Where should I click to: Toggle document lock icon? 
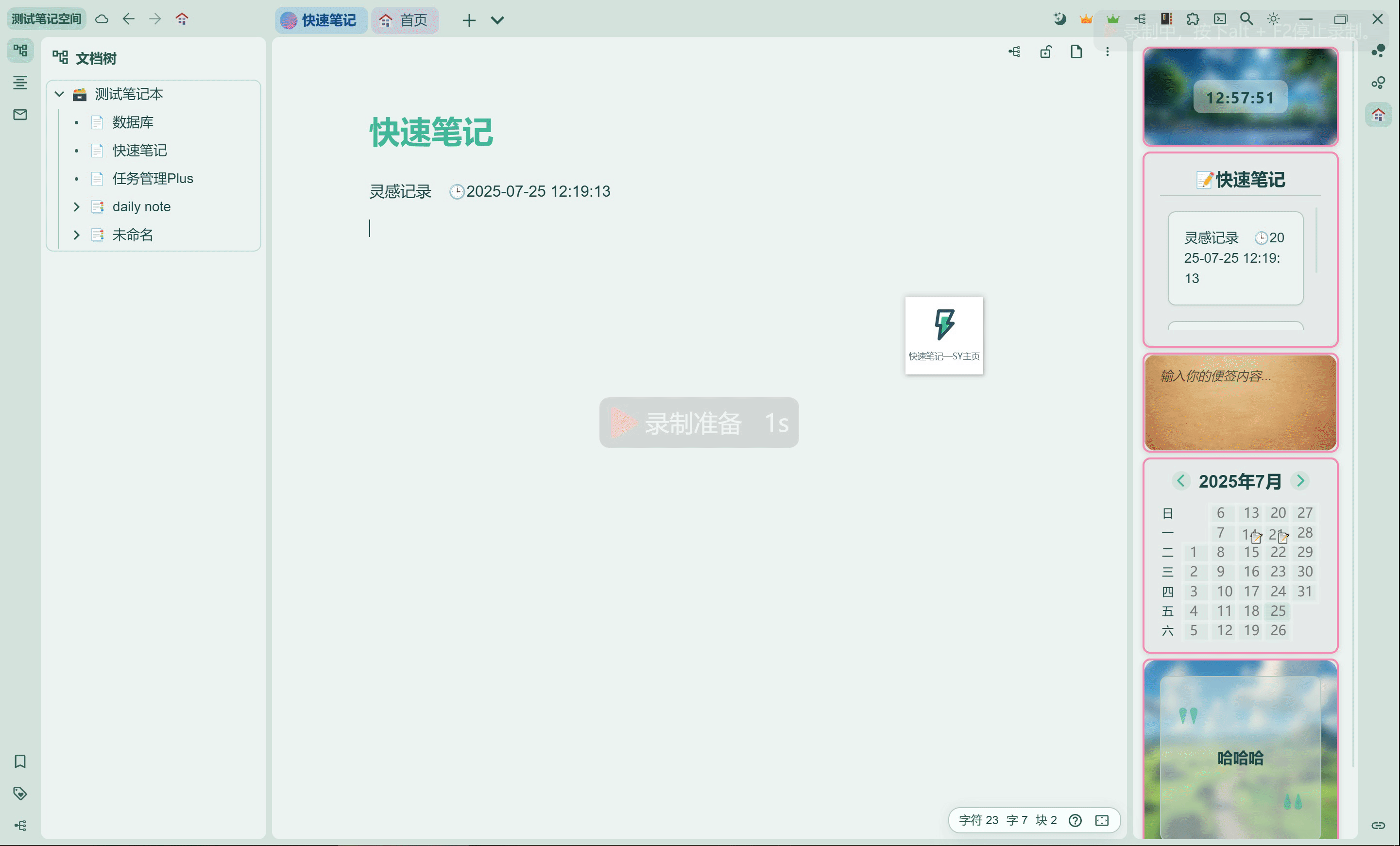(1045, 51)
